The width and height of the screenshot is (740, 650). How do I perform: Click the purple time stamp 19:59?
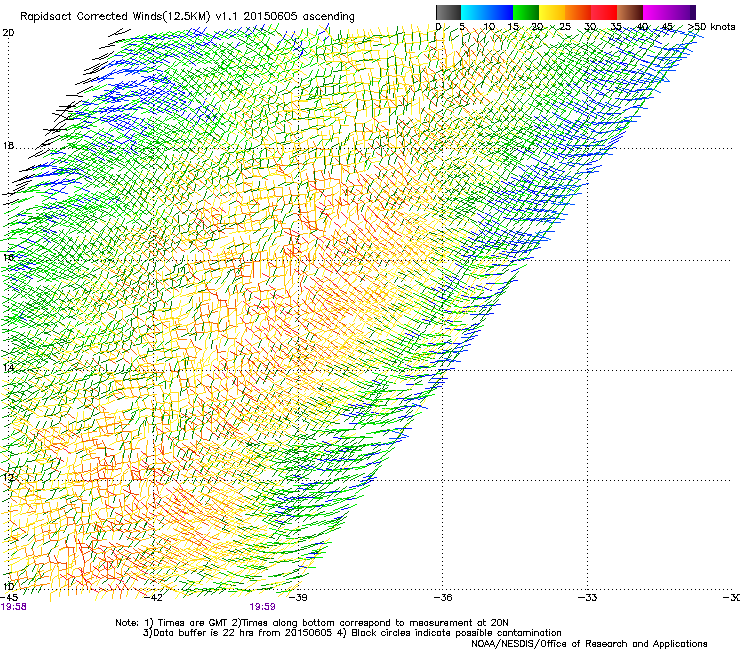tap(262, 607)
